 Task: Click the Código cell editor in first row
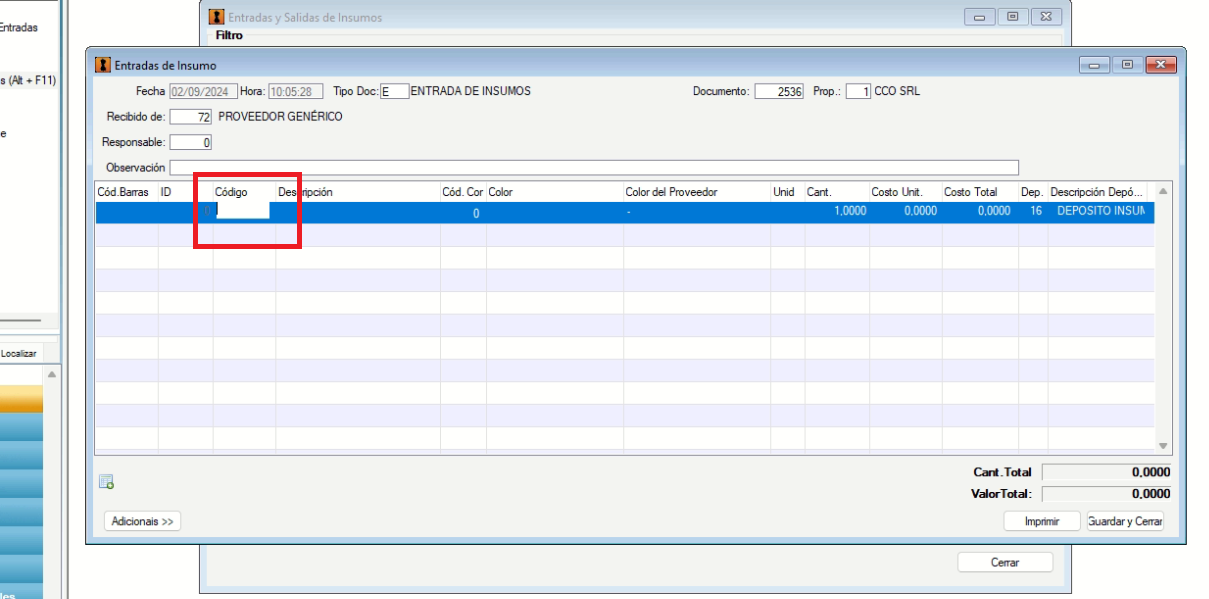pyautogui.click(x=243, y=211)
